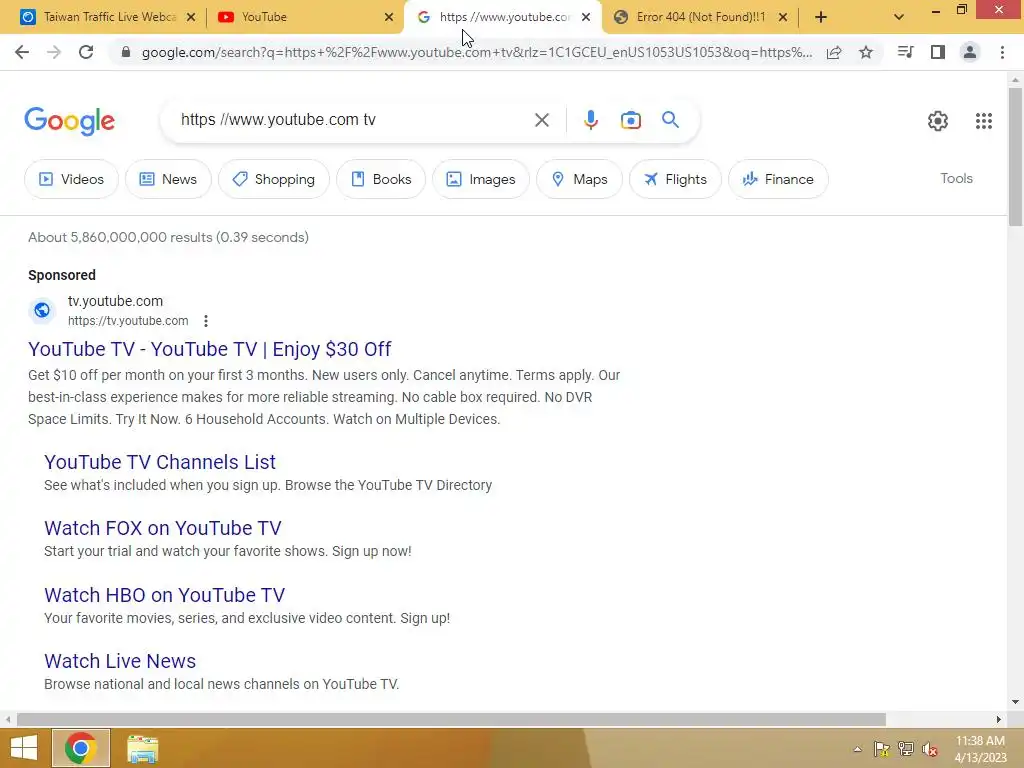Open media controls queue icon
This screenshot has height=768, width=1024.
[905, 52]
